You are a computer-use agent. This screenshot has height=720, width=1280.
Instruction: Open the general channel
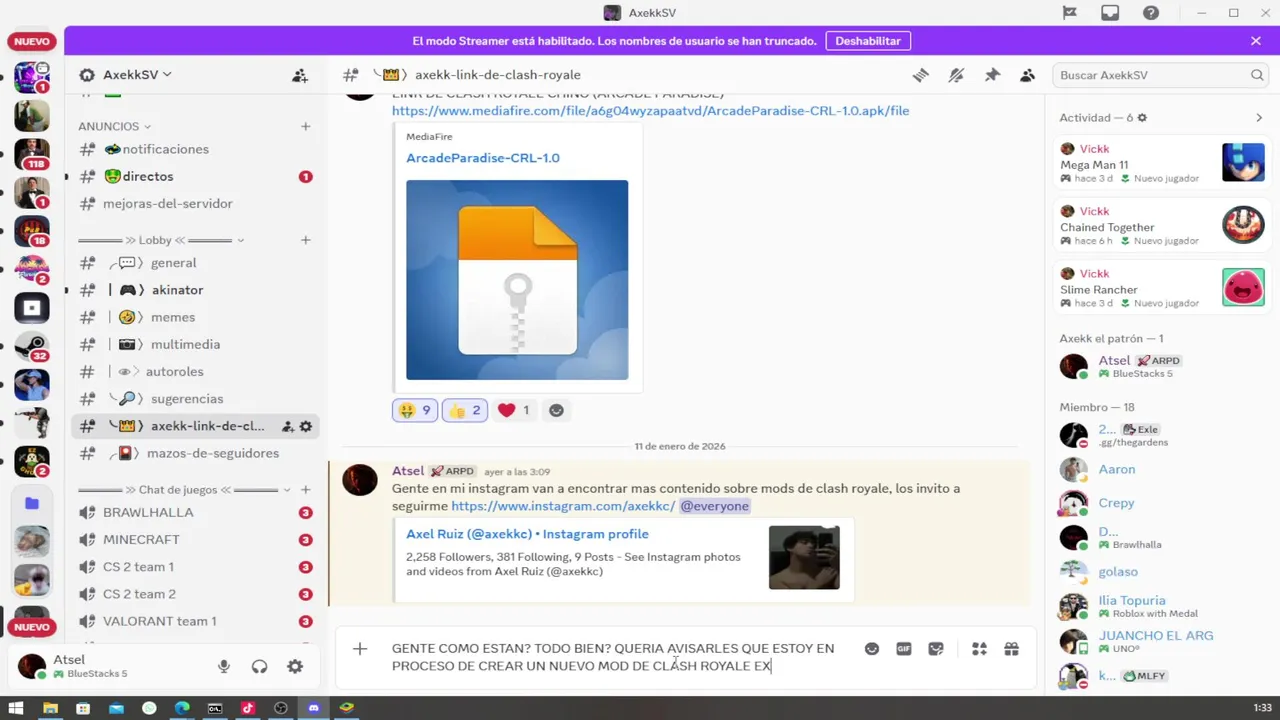click(x=195, y=263)
